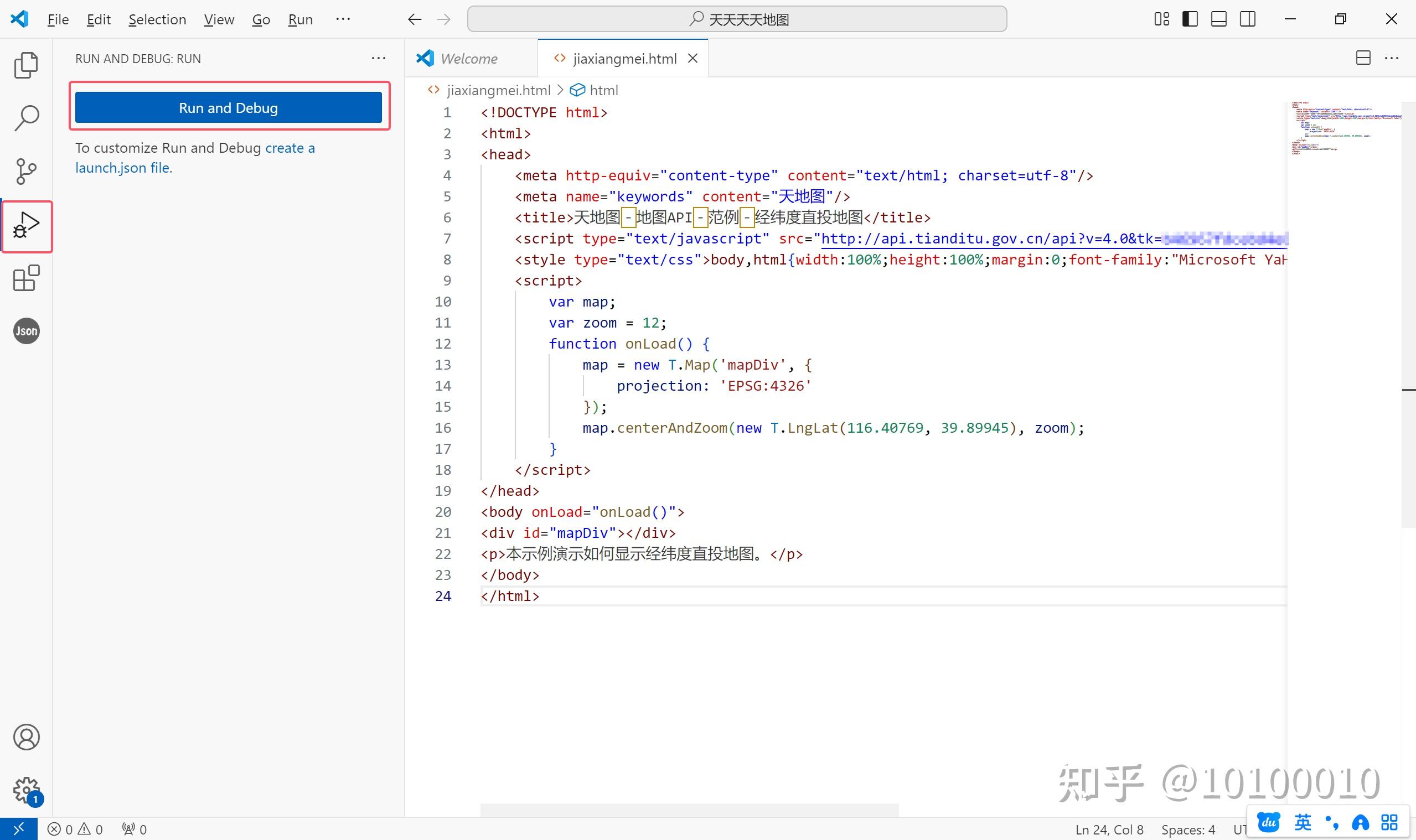Screen dimensions: 1416x840
Task: Open the Explorer view icon
Action: click(26, 65)
